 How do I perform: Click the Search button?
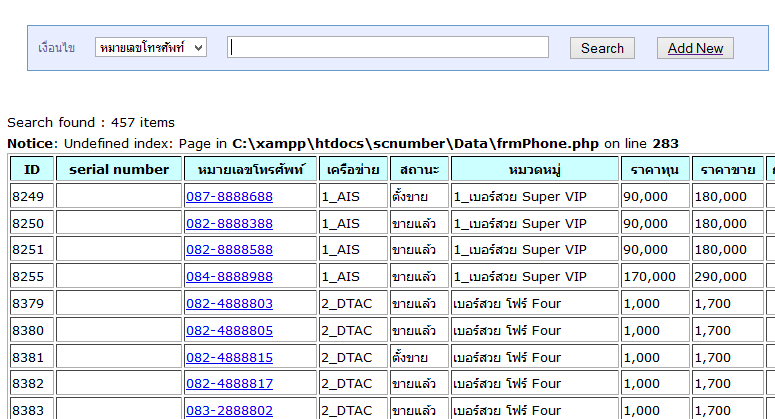point(602,48)
